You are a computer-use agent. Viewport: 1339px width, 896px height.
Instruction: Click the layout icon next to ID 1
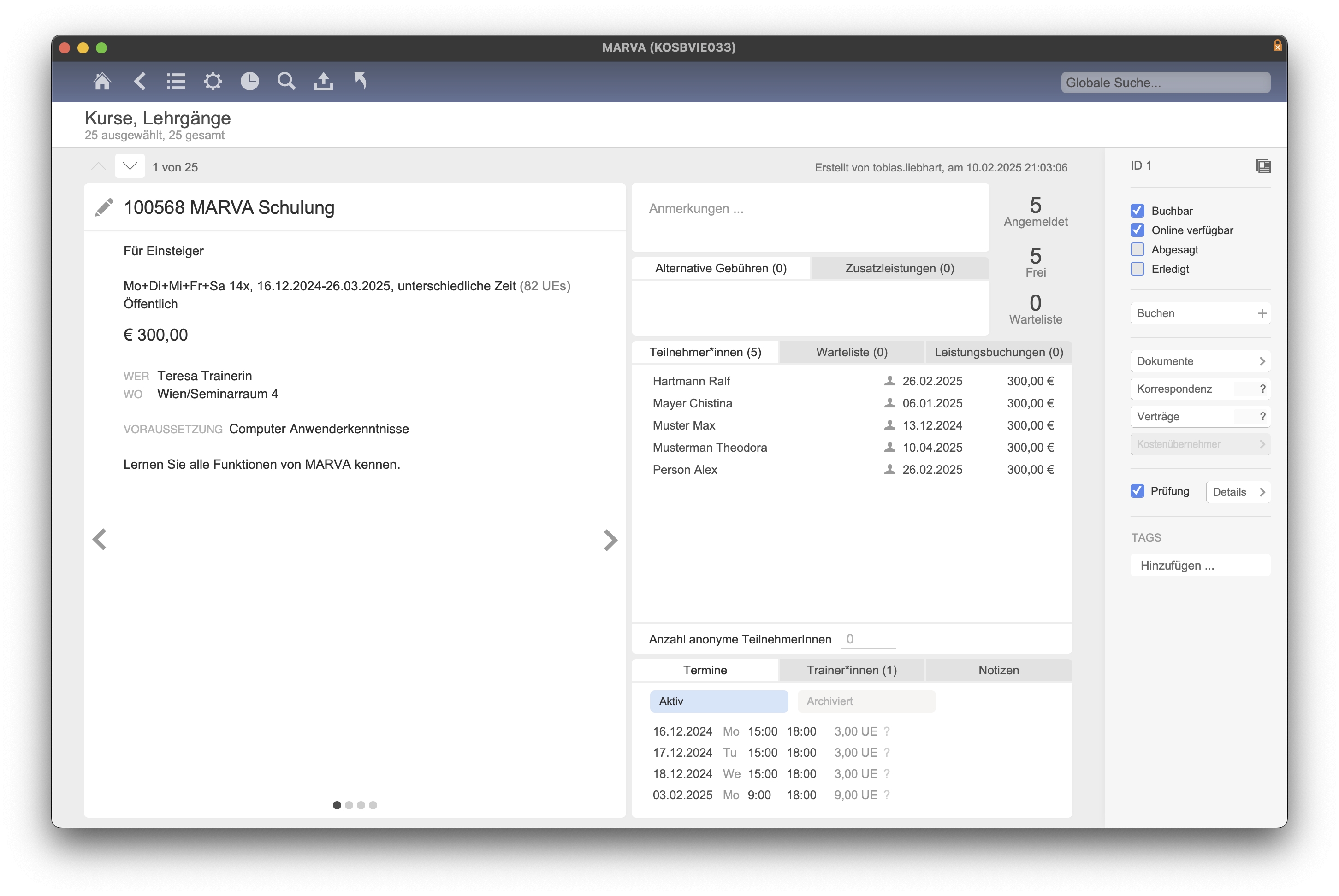click(1262, 166)
